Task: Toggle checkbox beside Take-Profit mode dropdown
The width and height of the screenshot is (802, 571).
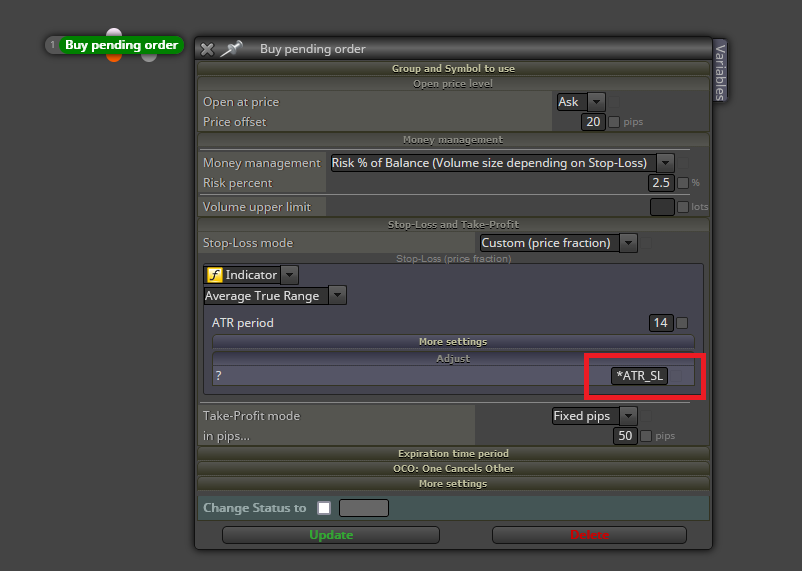Action: 646,415
